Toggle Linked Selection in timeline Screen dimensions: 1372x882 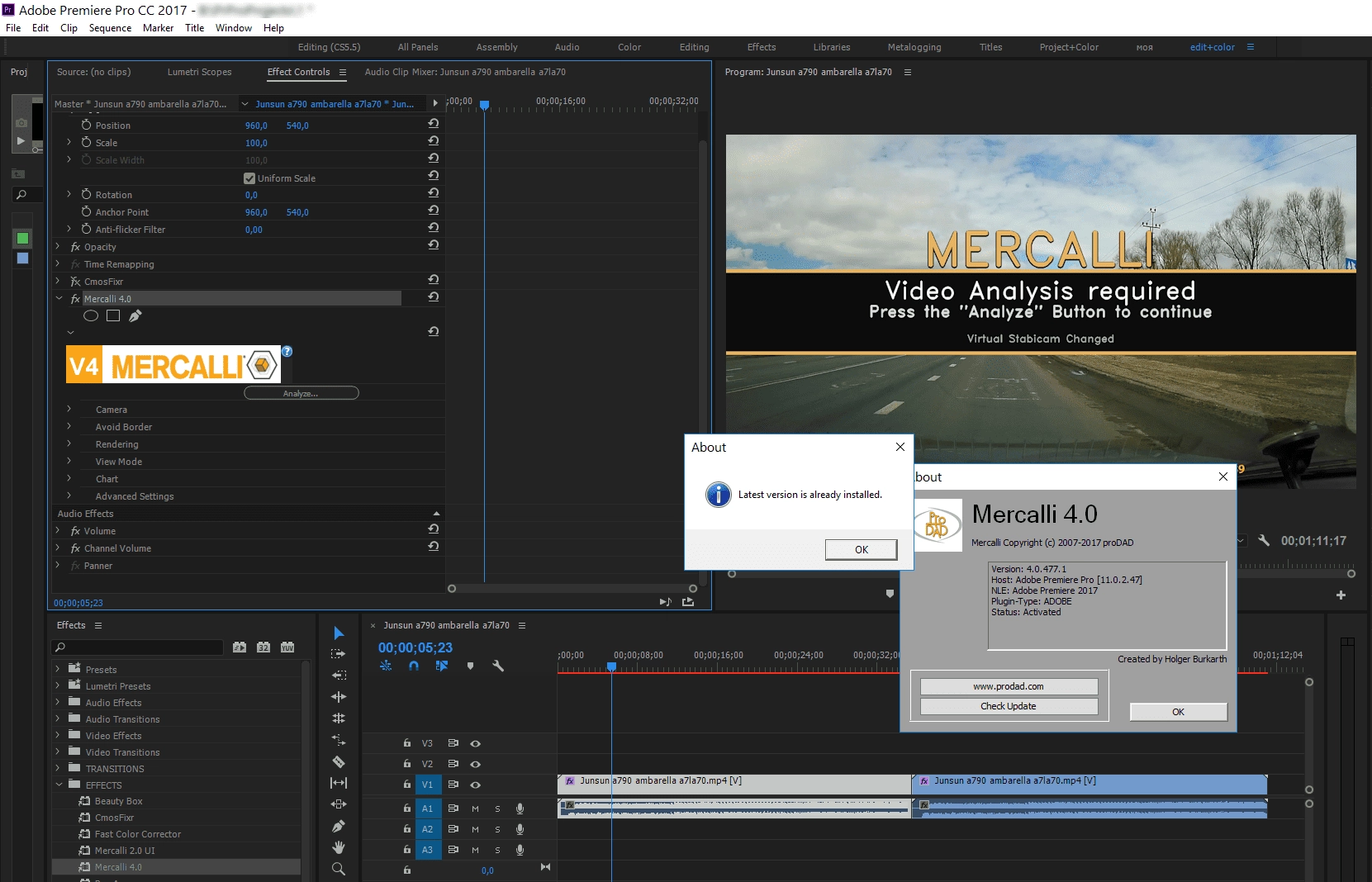tap(442, 666)
